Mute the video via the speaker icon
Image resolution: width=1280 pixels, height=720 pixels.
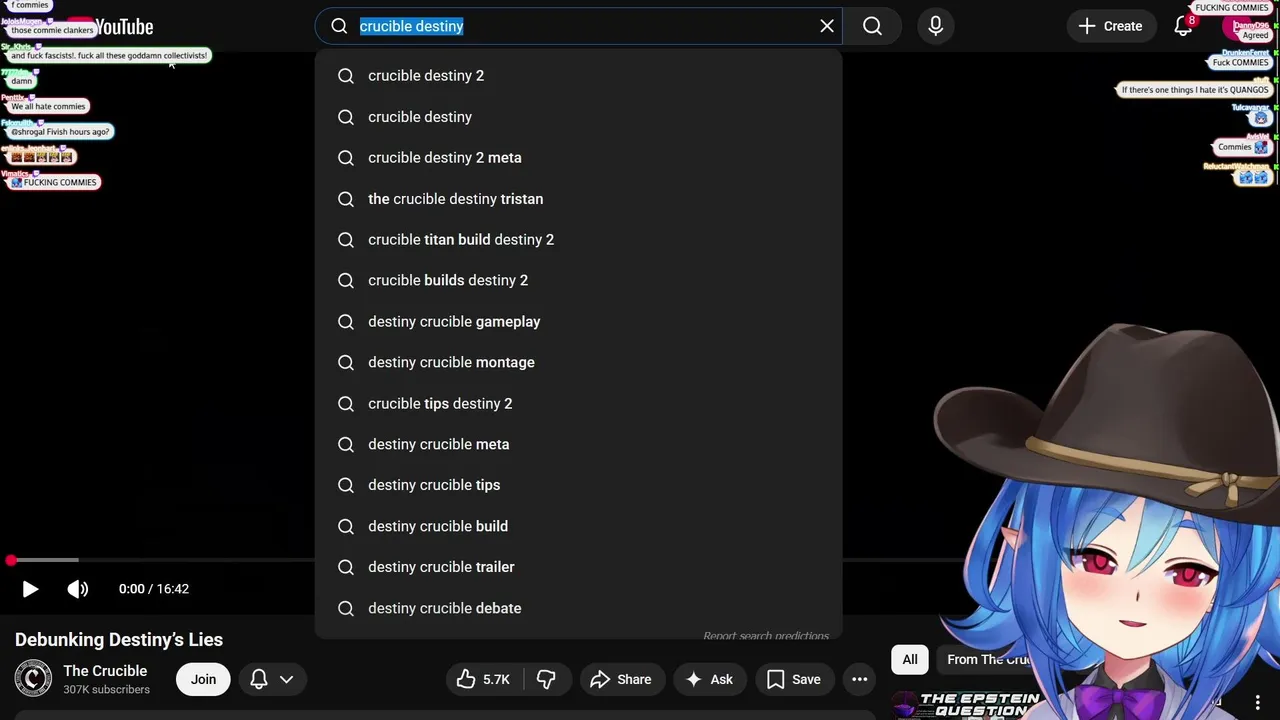[78, 589]
